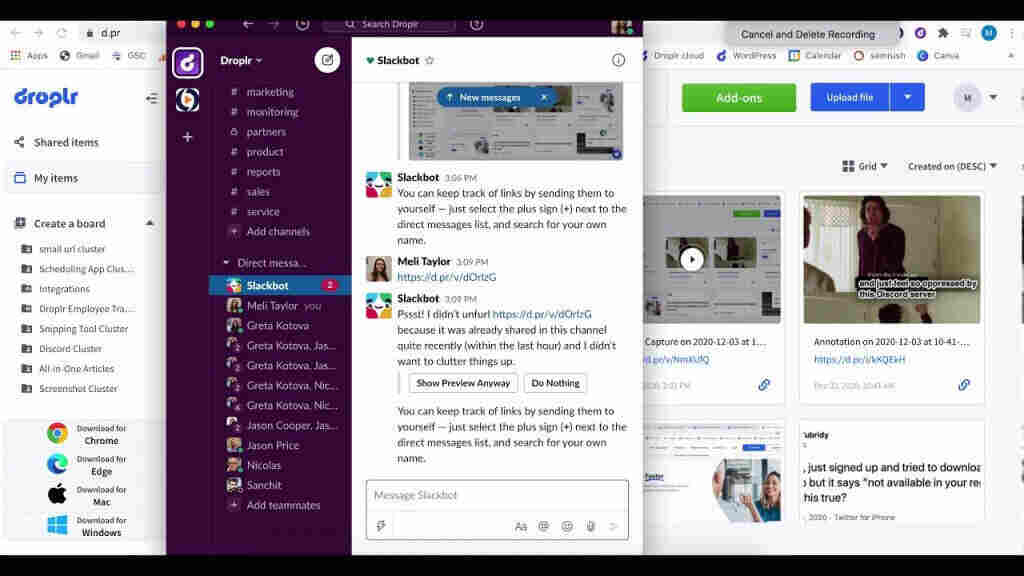This screenshot has height=576, width=1024.
Task: Click the Windows download icon
Action: coord(57,525)
